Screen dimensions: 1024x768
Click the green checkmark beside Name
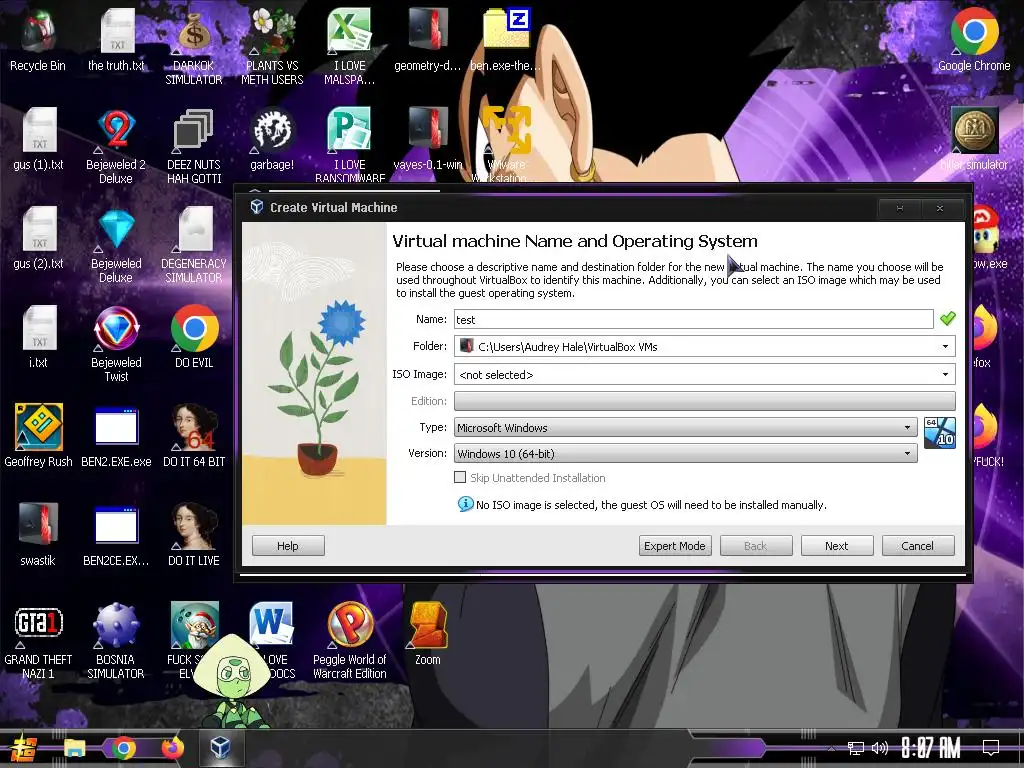coord(948,319)
